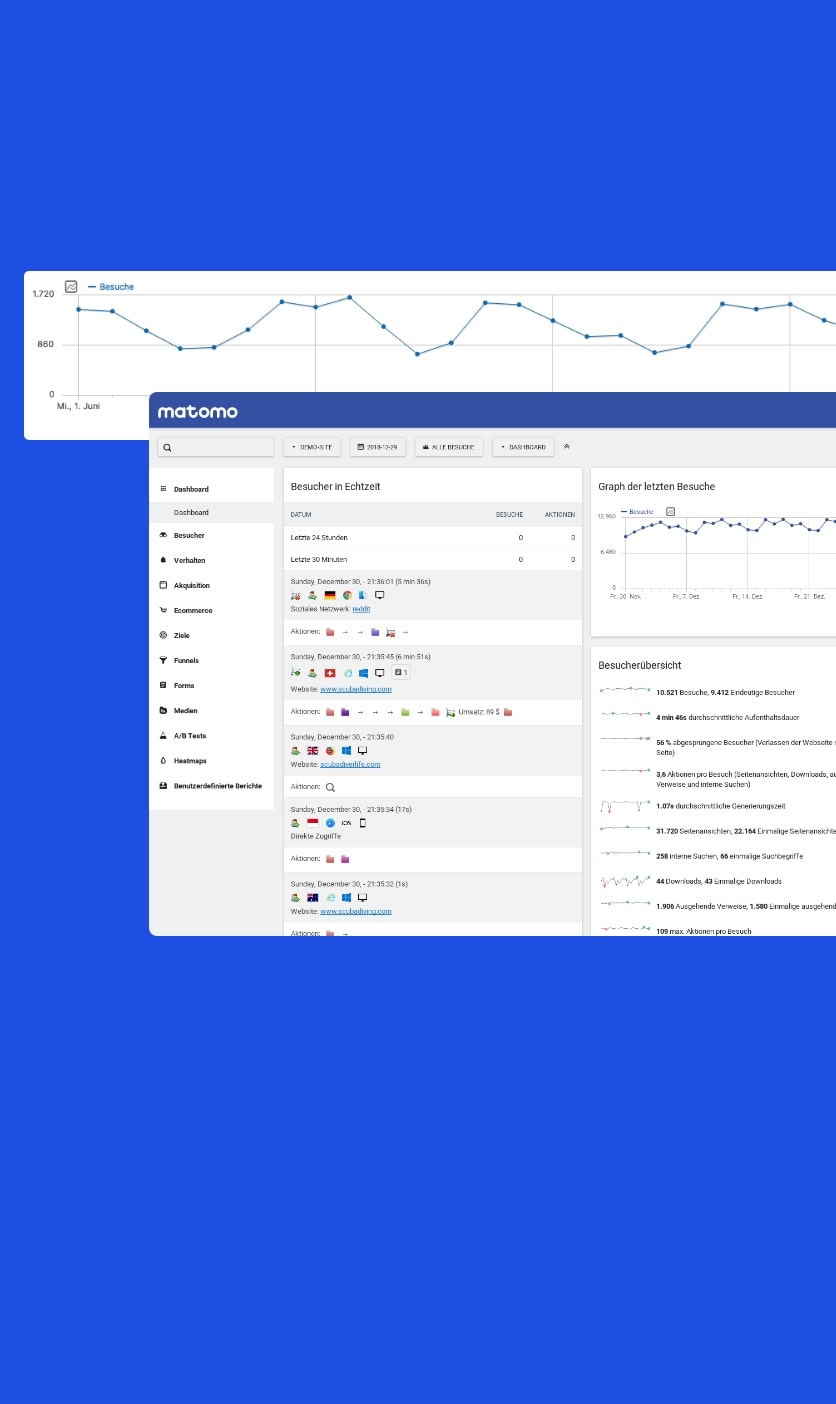This screenshot has height=1404, width=836.
Task: Collapse the top bar with double-chevron
Action: pos(567,446)
